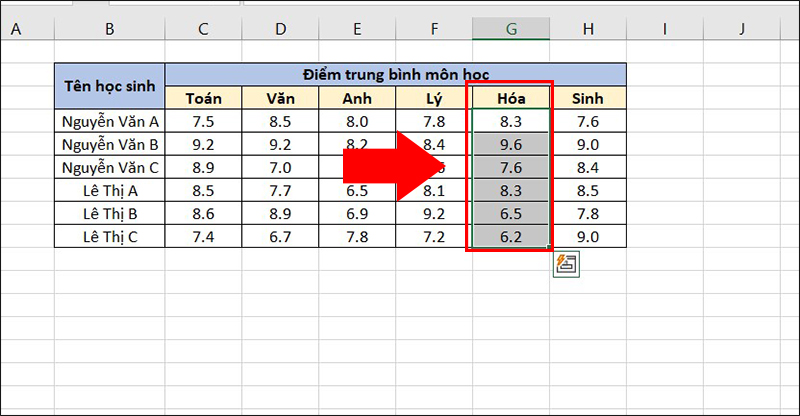
Task: Select column H header
Action: coord(588,29)
